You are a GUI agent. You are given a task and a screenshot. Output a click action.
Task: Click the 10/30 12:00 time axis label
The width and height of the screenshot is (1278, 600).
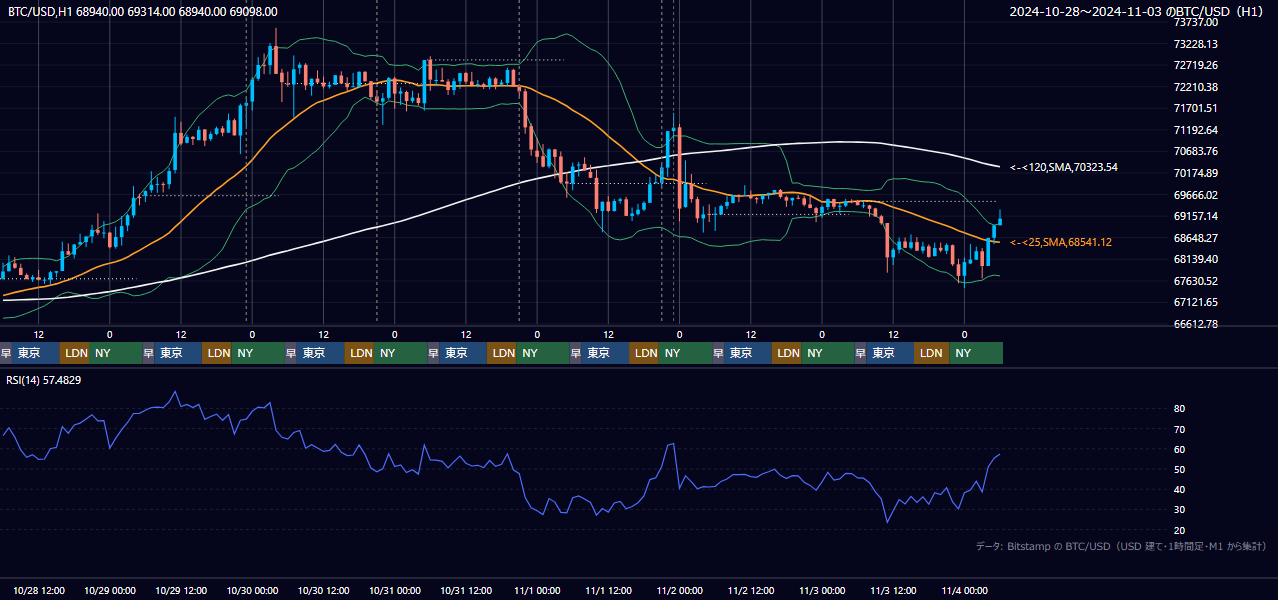[324, 590]
